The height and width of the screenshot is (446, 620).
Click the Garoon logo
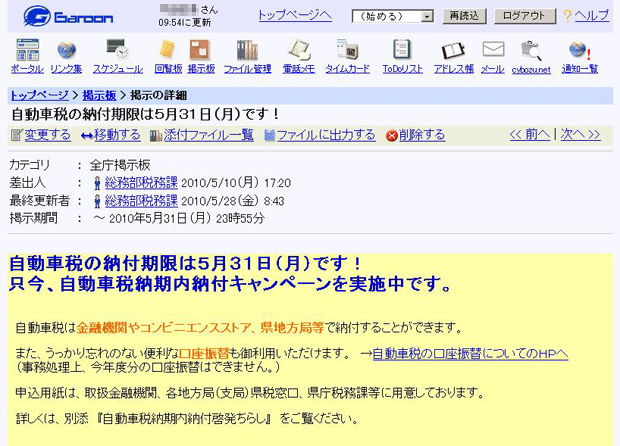coord(68,16)
